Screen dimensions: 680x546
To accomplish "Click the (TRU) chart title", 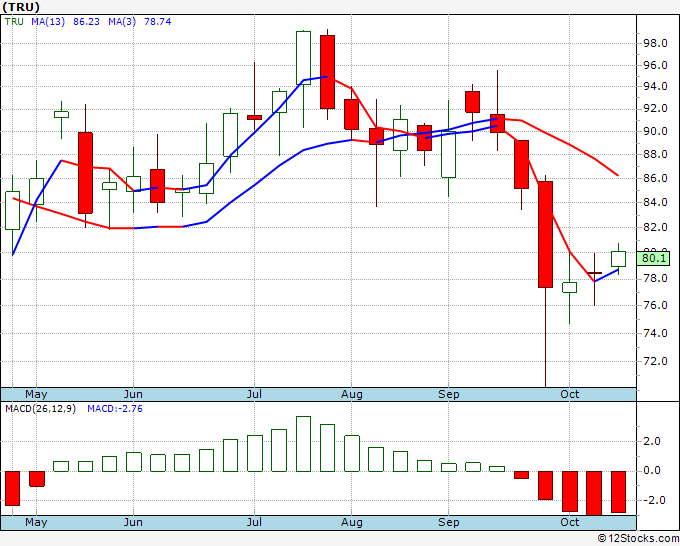I will pyautogui.click(x=21, y=7).
